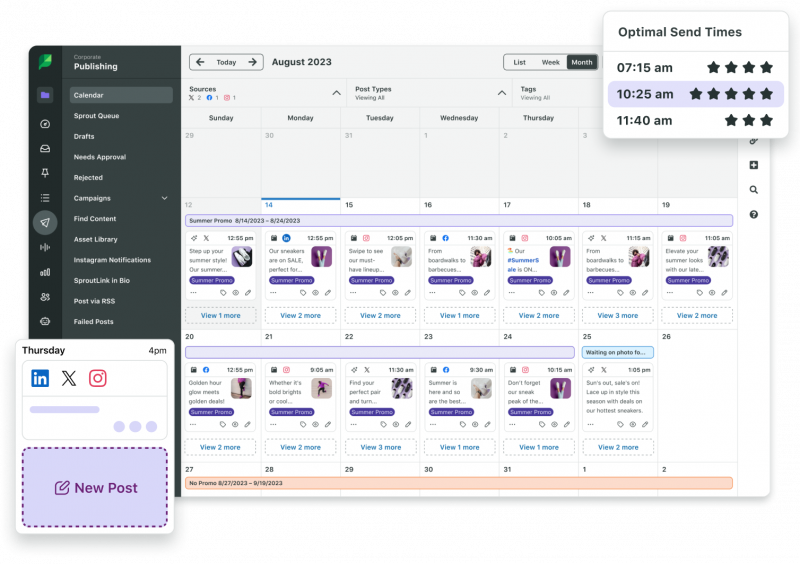Click No Promo orange campaign bar
The image size is (800, 564).
pos(459,483)
